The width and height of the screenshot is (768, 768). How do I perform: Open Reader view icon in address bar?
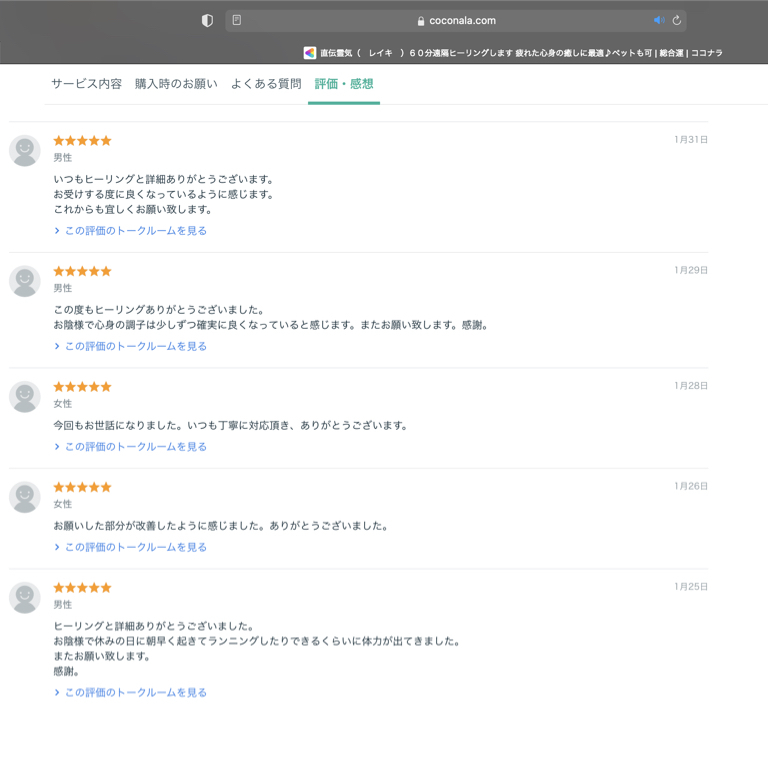[x=237, y=20]
